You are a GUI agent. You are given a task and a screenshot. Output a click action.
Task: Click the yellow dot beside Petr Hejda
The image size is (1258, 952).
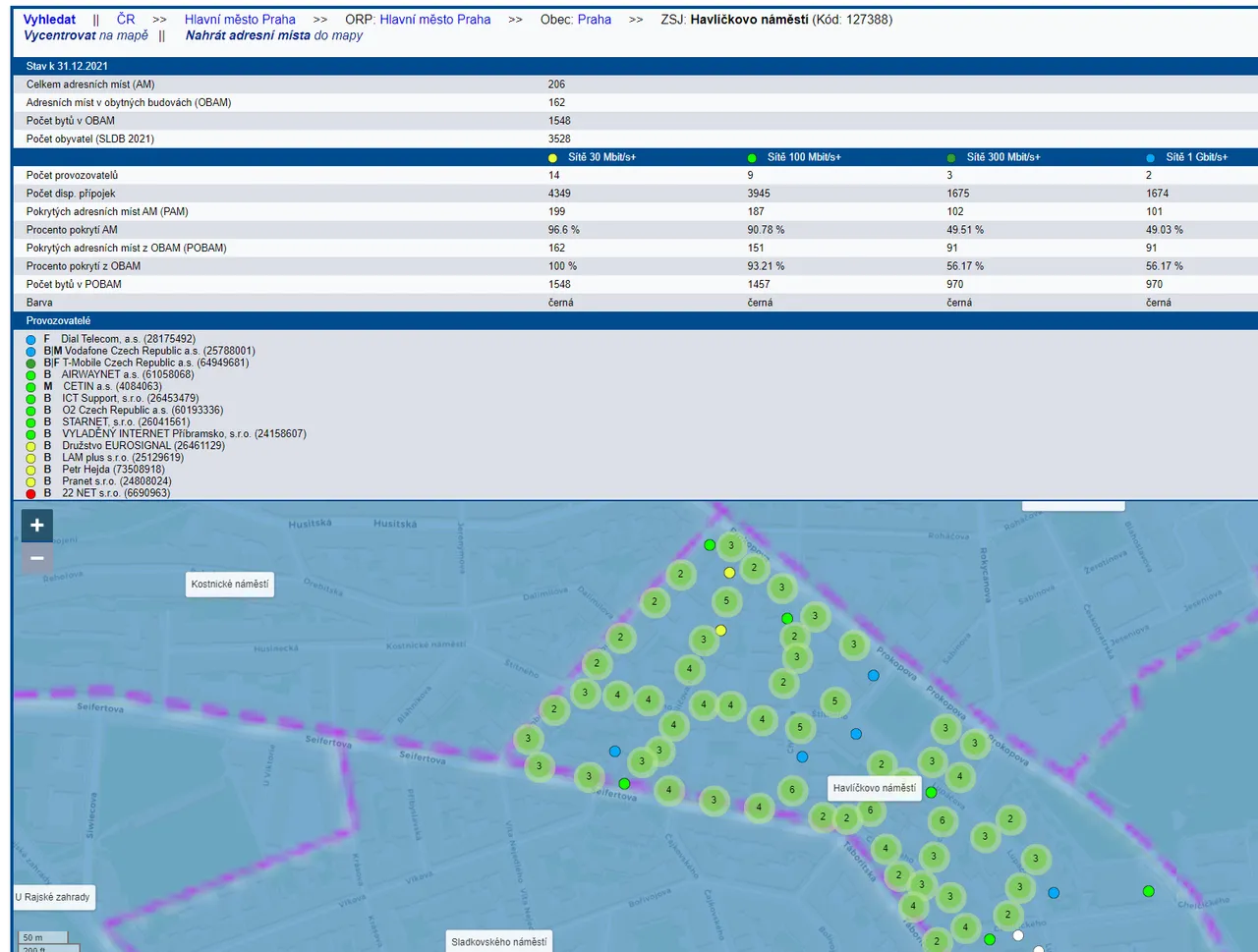tap(30, 470)
